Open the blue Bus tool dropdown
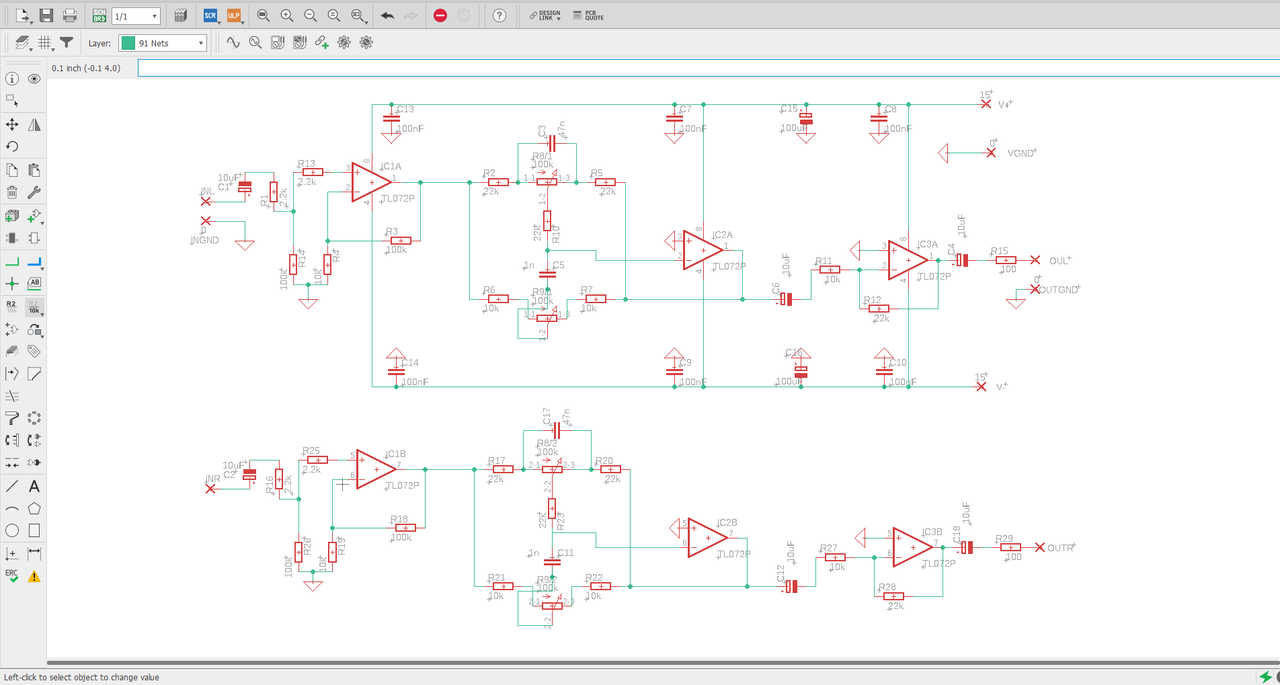 (34, 261)
